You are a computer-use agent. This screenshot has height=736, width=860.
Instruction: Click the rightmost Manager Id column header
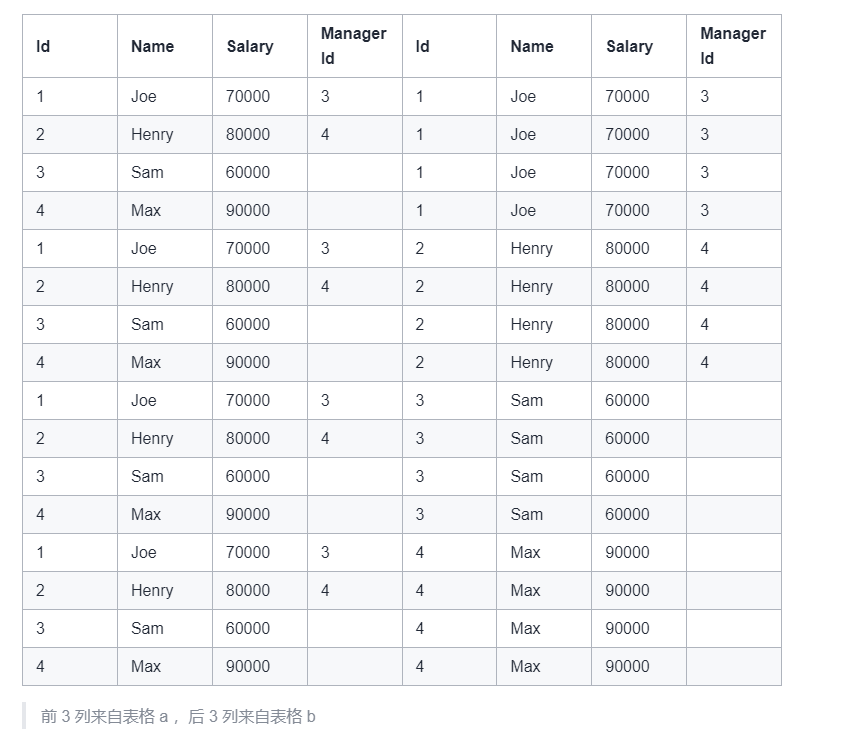click(x=732, y=46)
